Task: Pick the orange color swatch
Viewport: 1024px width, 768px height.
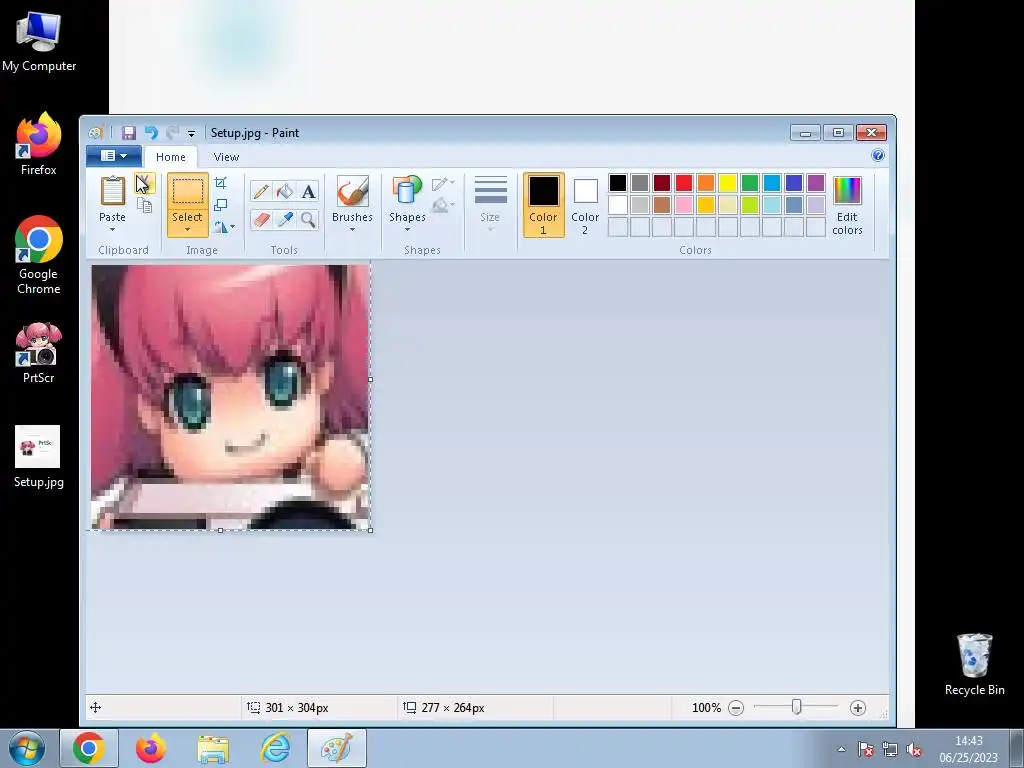Action: [706, 183]
